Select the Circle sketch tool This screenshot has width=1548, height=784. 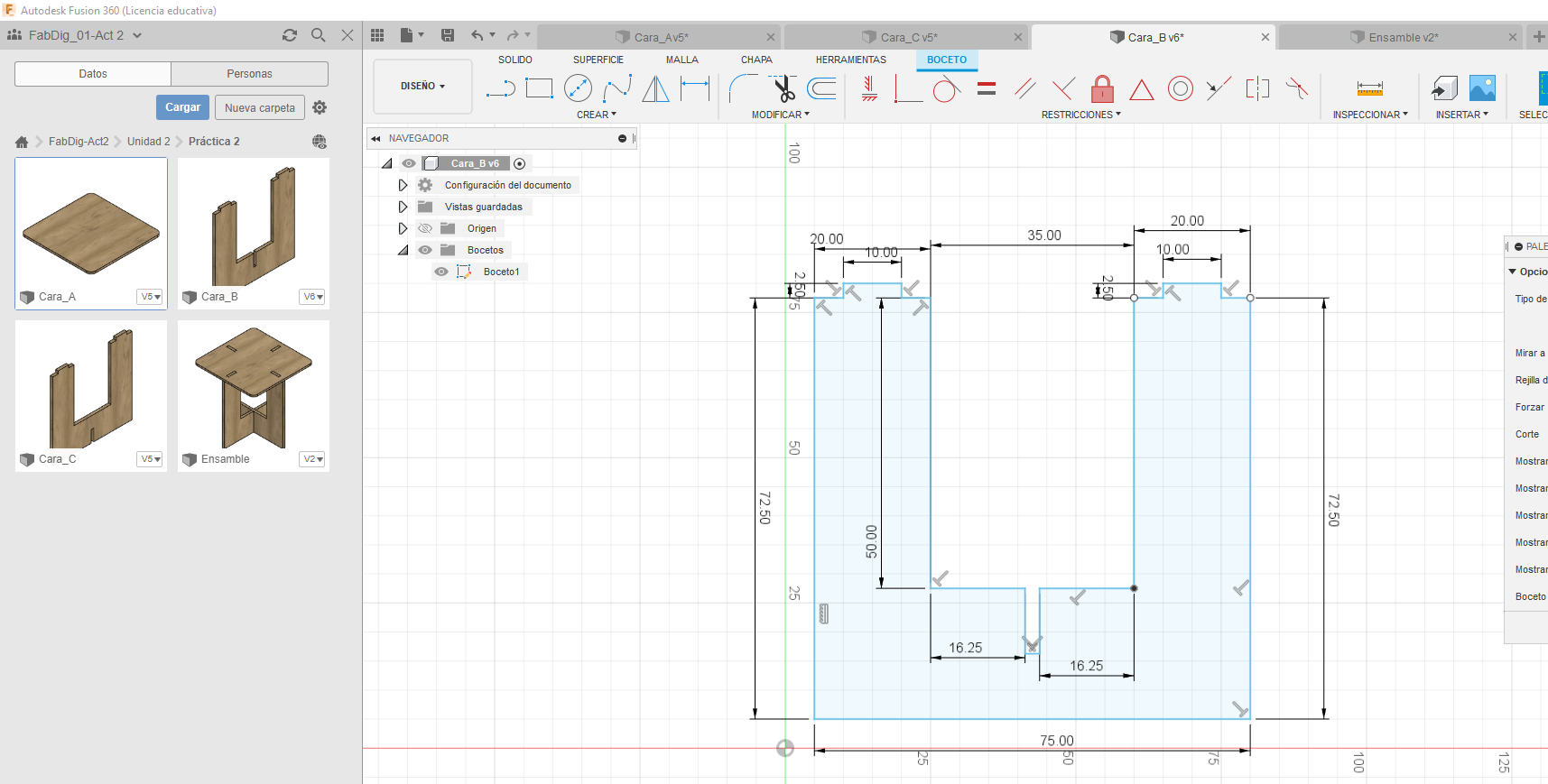(x=578, y=88)
